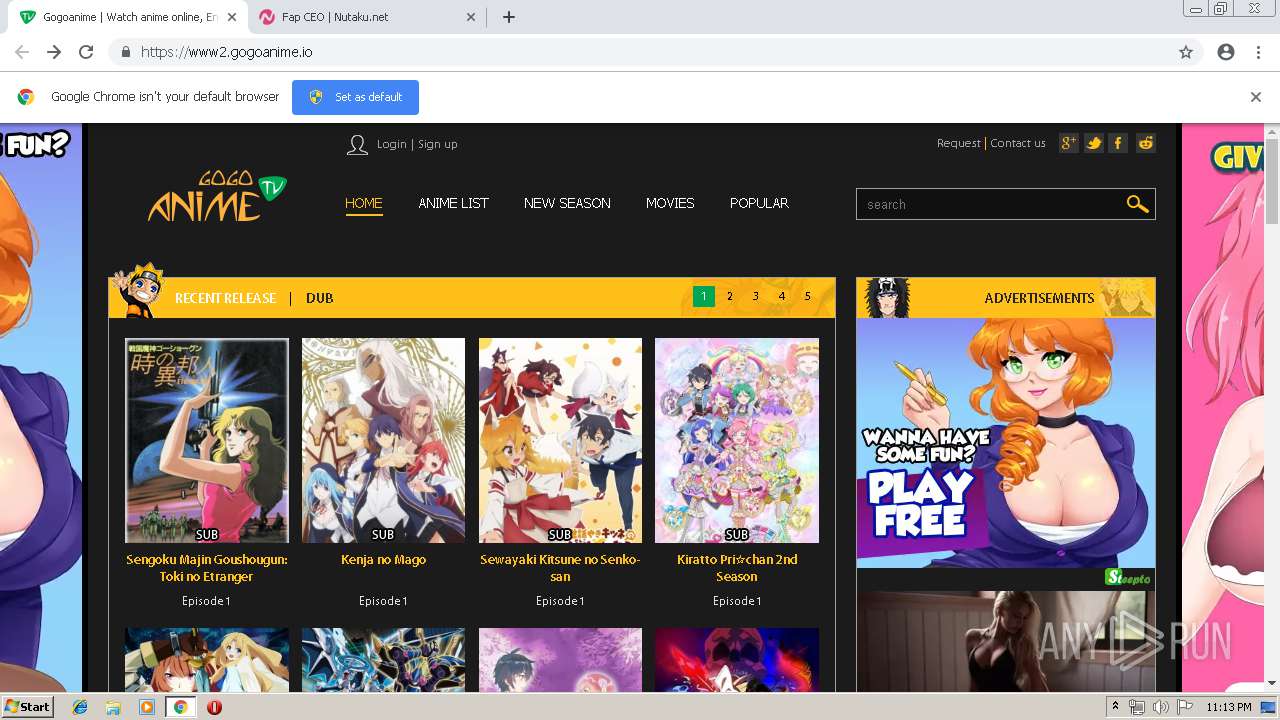Click the user profile icon beside Login
Screen dimensions: 1280x720
357,145
